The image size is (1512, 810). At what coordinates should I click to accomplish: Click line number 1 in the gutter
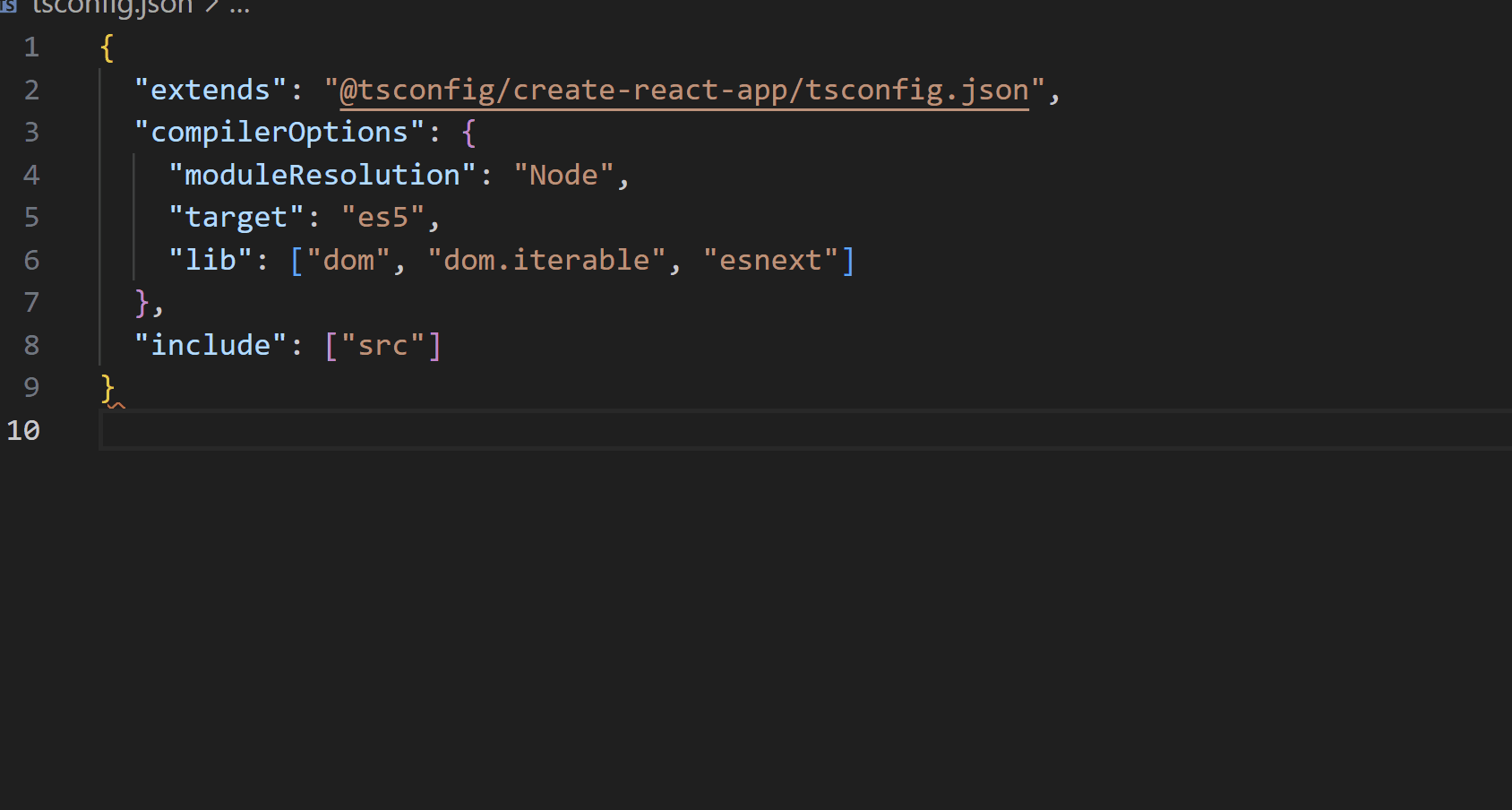(x=31, y=47)
